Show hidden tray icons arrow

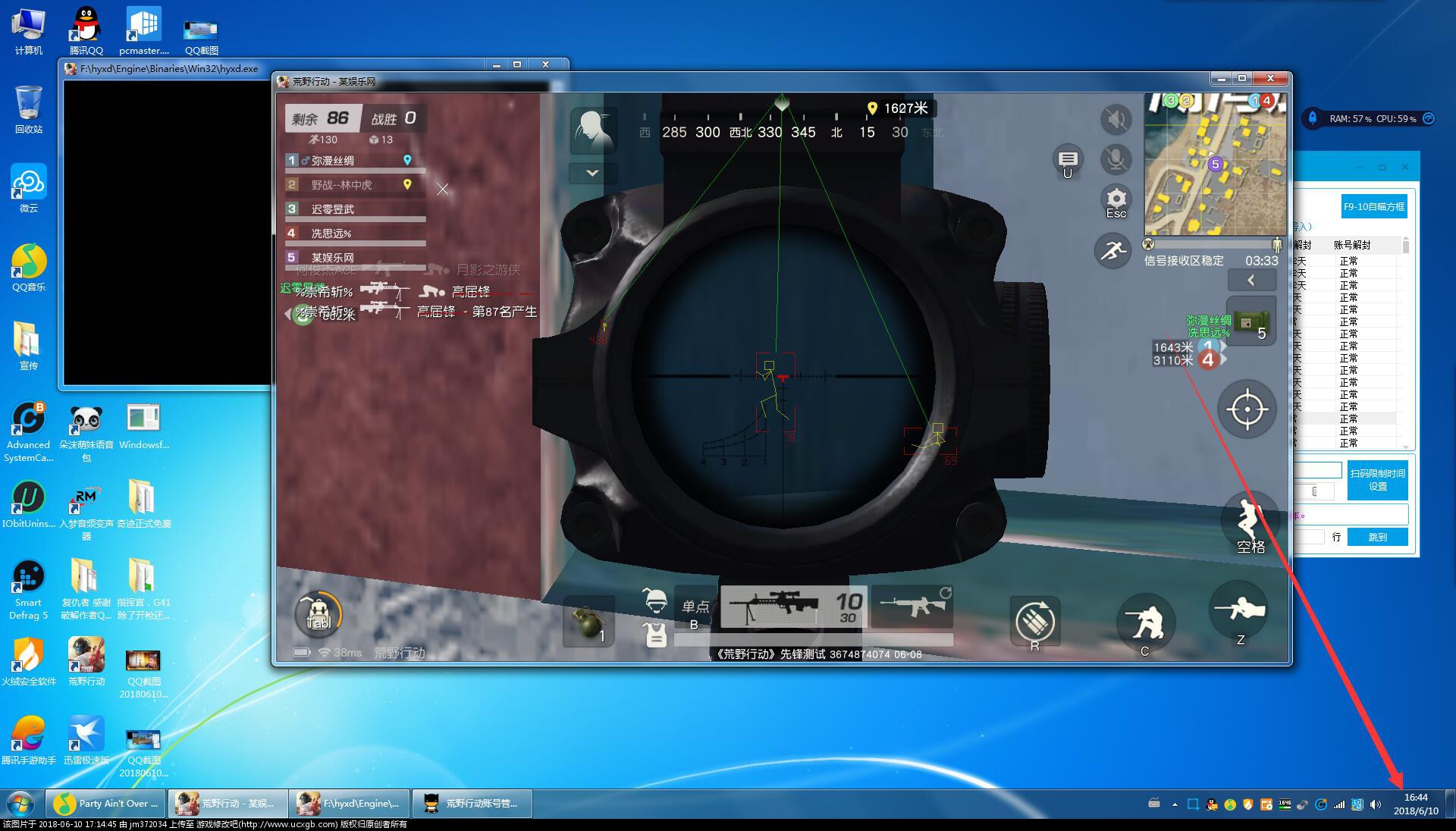coord(1175,804)
